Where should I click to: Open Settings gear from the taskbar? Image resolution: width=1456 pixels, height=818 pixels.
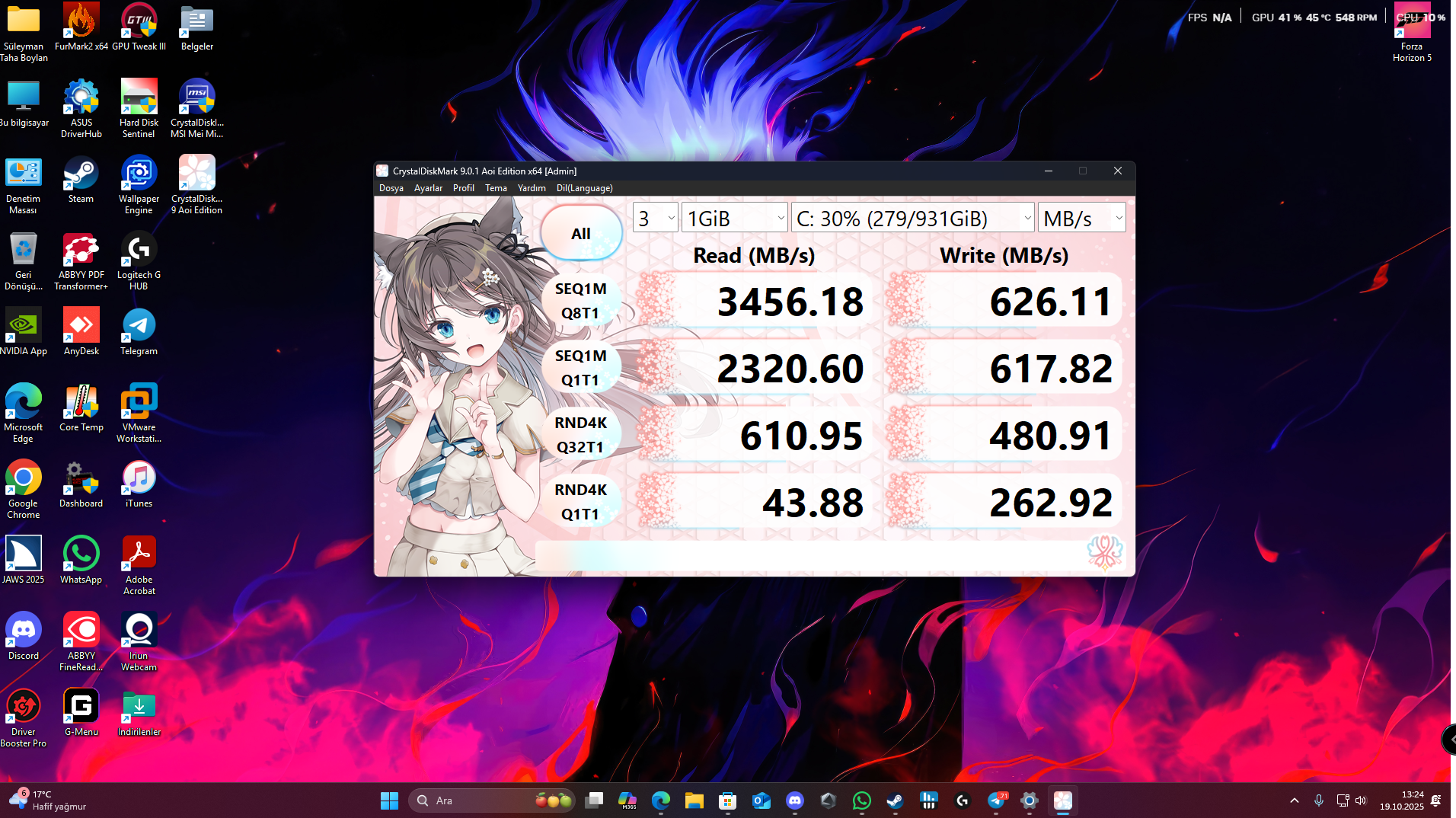[1029, 800]
